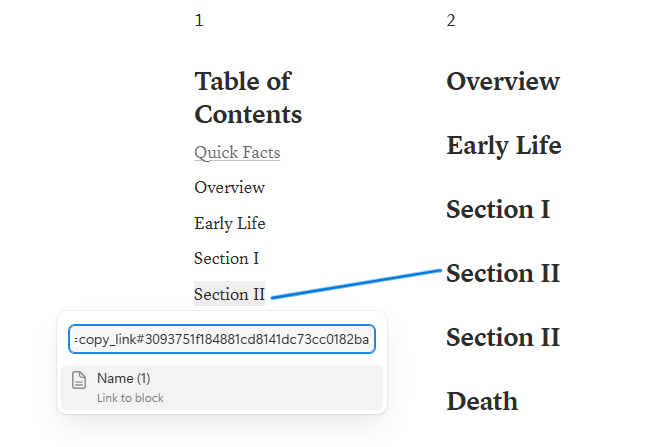Viewport: 660px width, 447px height.
Task: Click the column number 2 text
Action: point(451,20)
